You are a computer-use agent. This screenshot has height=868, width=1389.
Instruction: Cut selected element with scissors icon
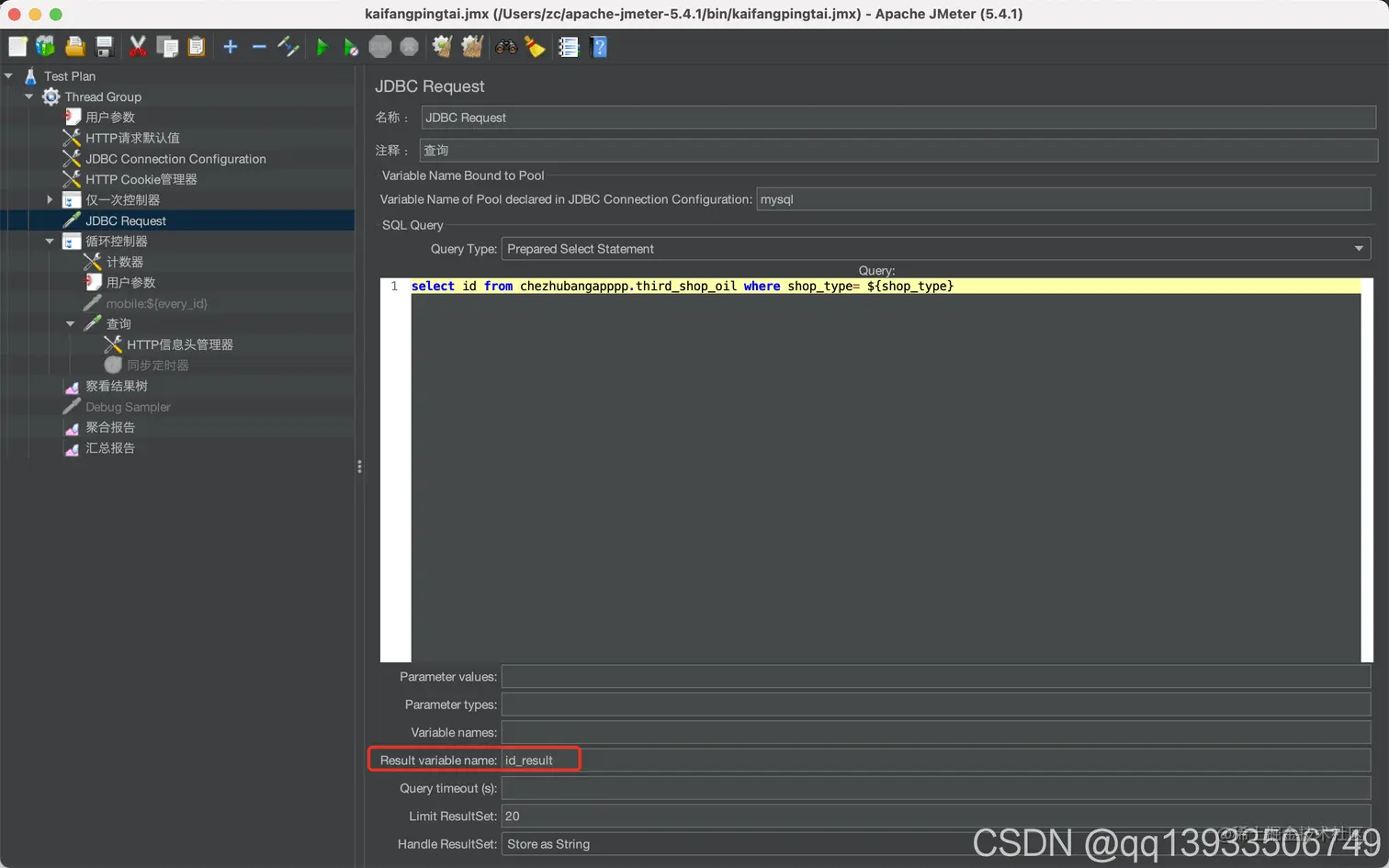(138, 47)
